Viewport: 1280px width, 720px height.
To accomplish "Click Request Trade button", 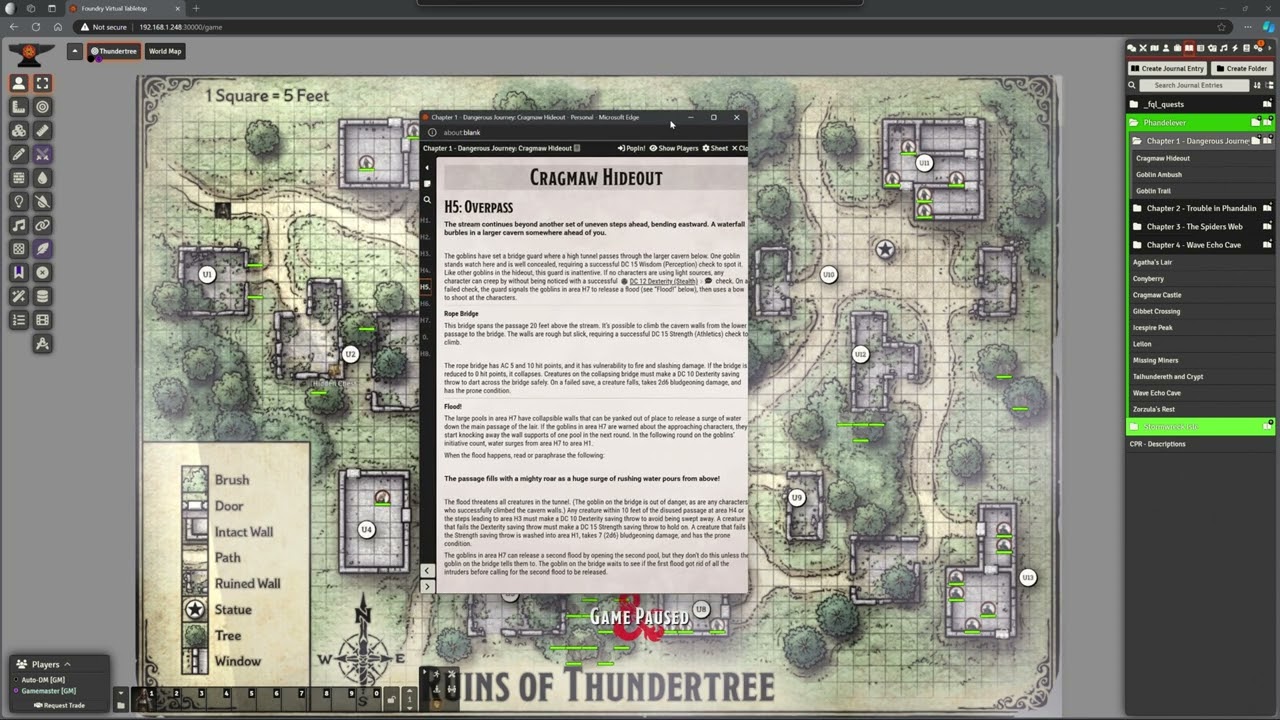I will 59,705.
